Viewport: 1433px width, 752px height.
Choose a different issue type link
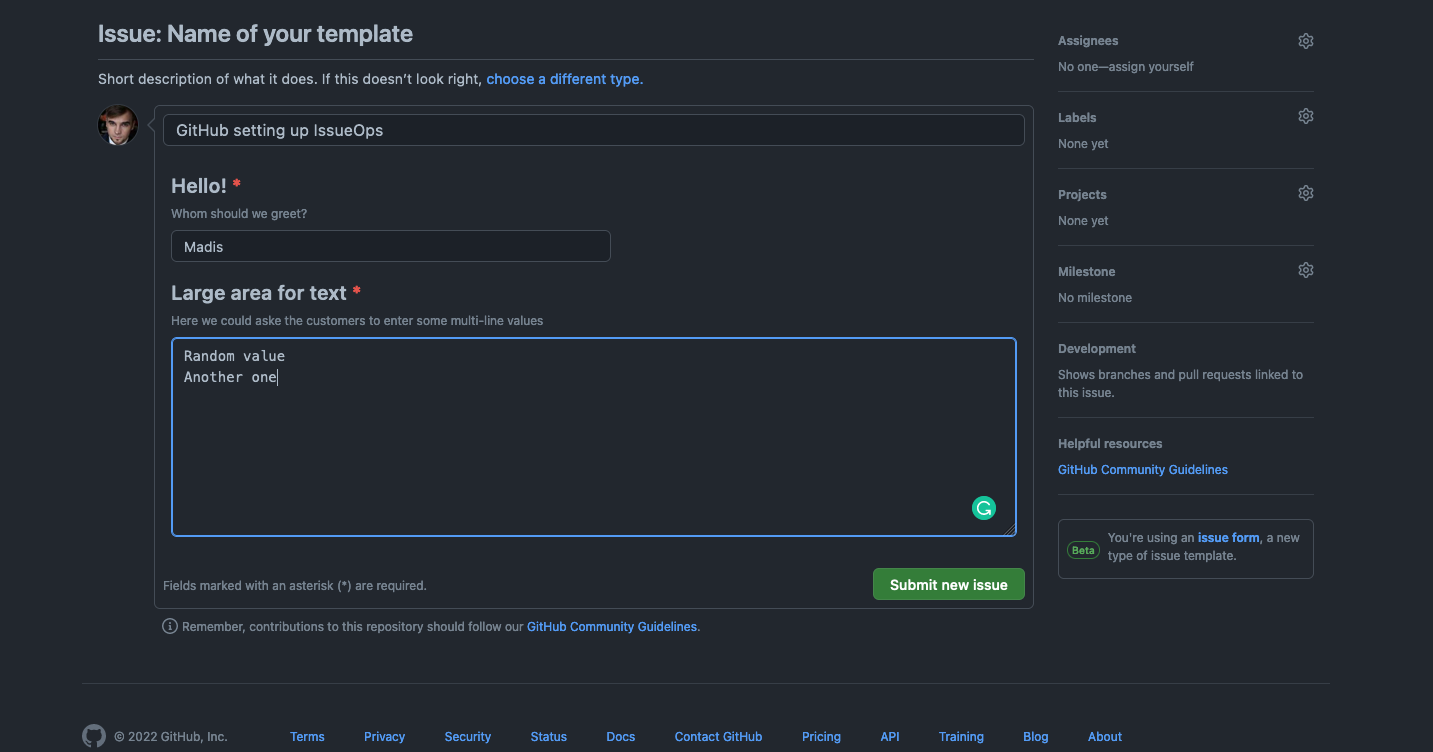point(564,79)
